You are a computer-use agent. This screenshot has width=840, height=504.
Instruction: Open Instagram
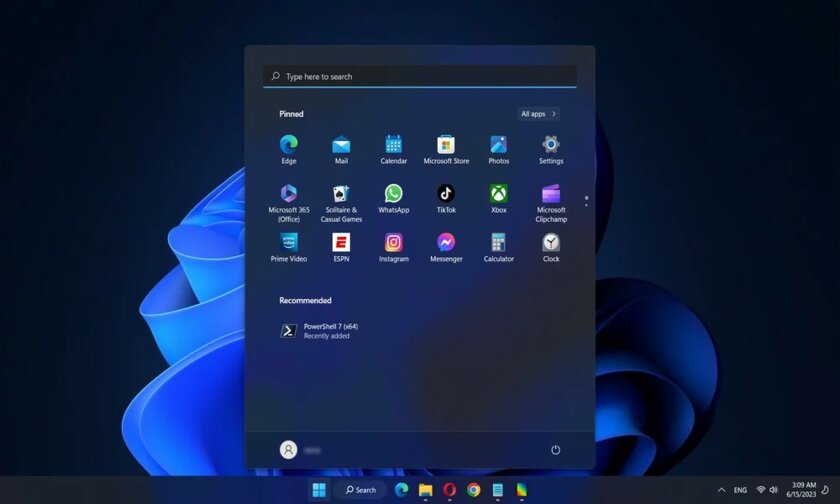pyautogui.click(x=394, y=247)
